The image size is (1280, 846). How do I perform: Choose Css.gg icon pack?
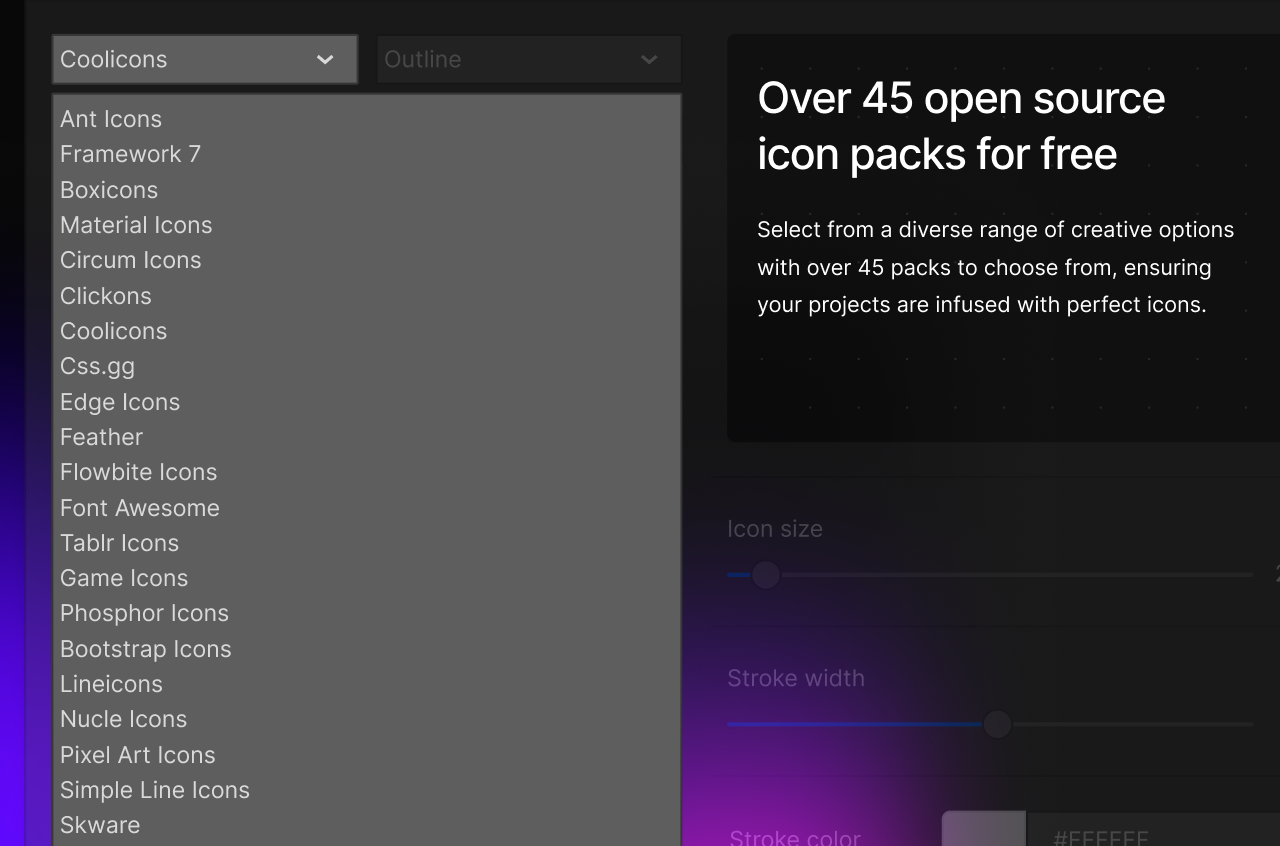(x=366, y=366)
